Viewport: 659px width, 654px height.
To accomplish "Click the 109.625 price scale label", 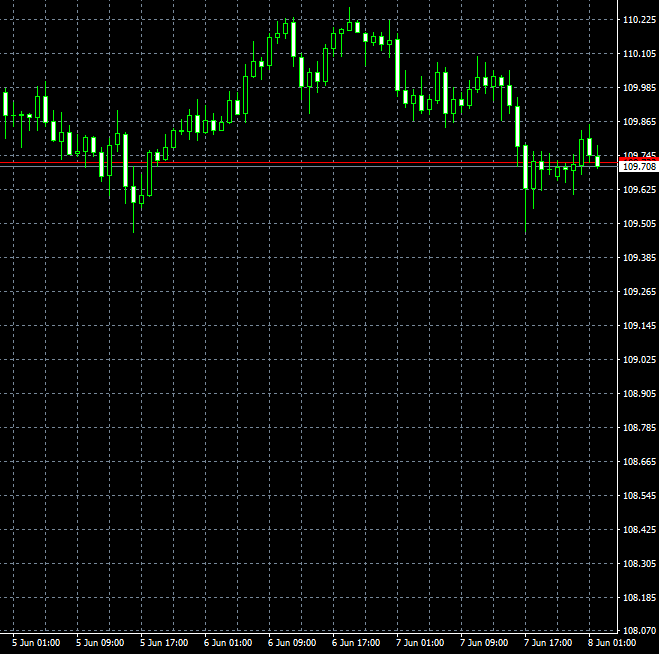I will [639, 190].
